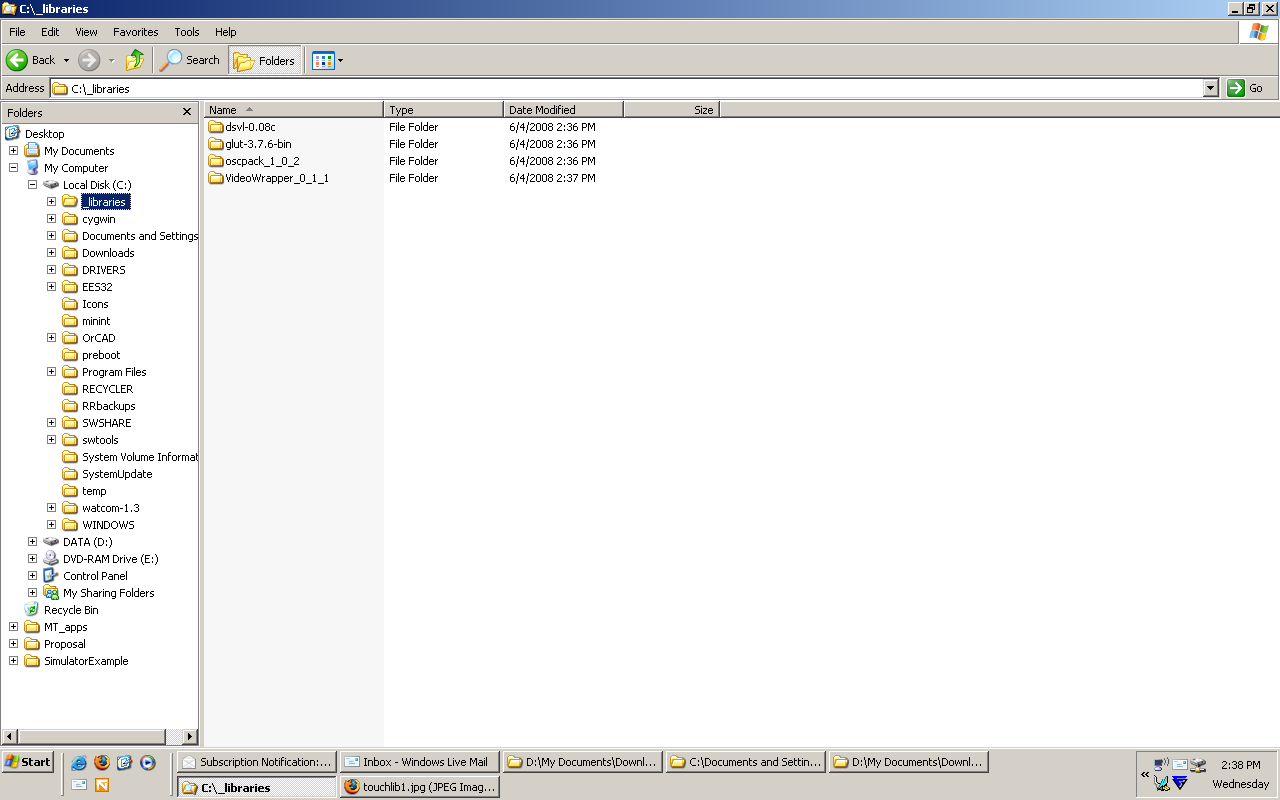1280x800 pixels.
Task: Open the Address bar dropdown
Action: pos(1211,88)
